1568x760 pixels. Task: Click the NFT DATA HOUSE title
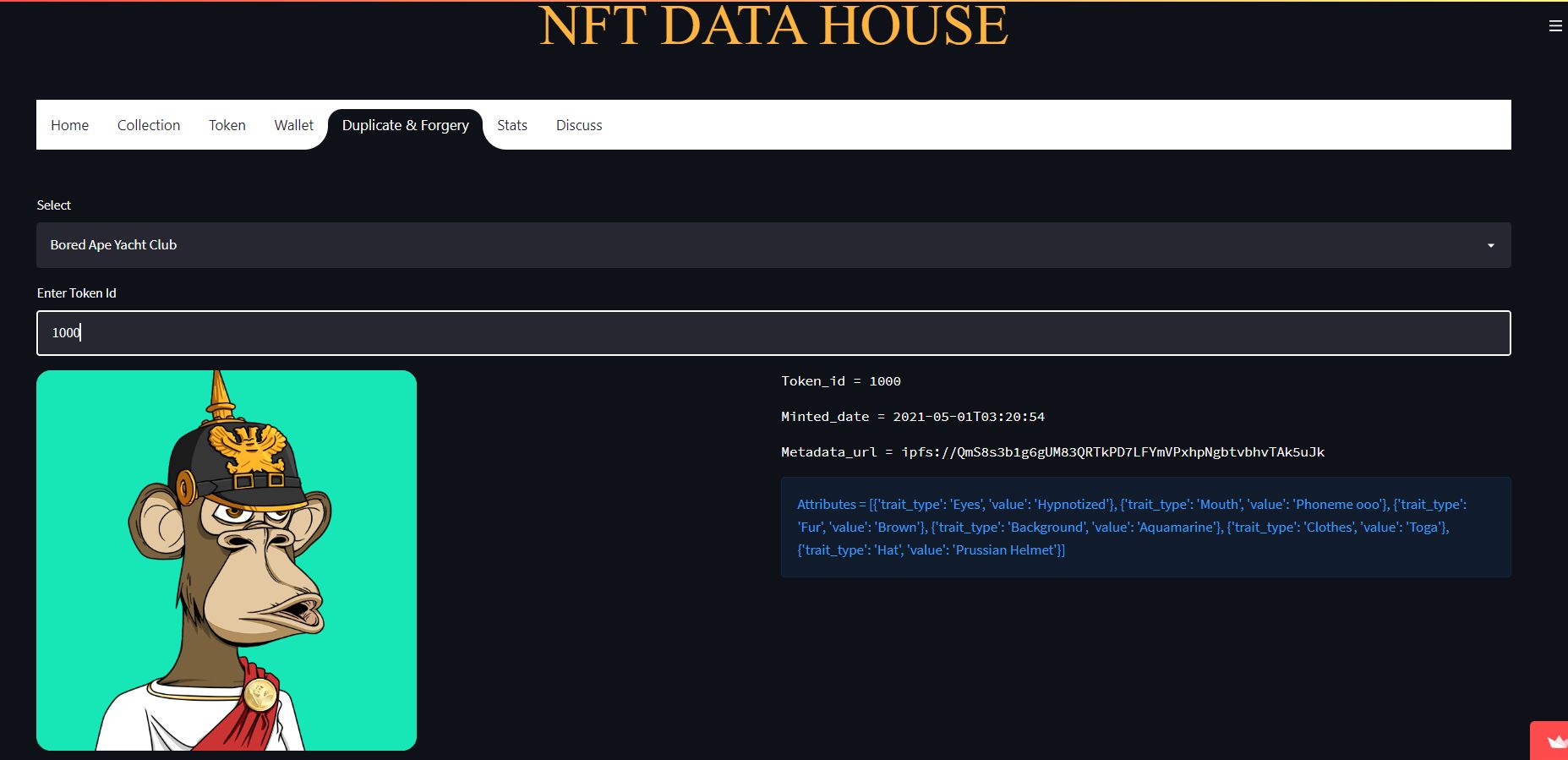pos(773,25)
